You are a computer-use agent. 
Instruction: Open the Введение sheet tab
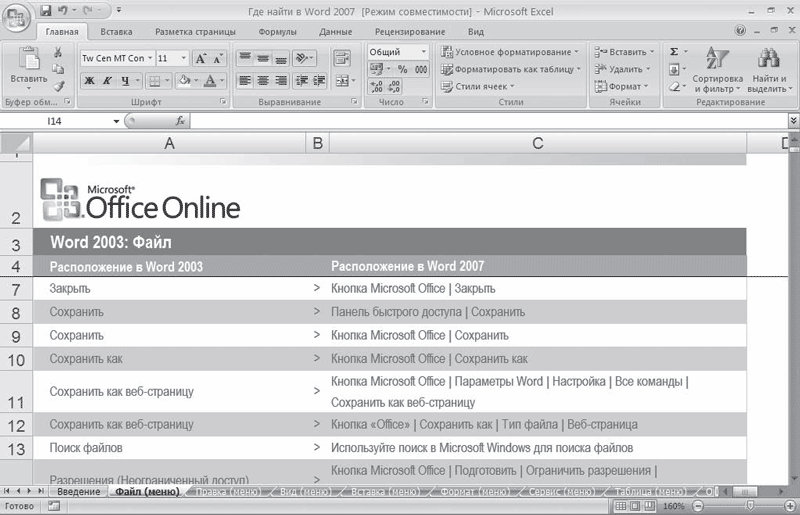[x=79, y=492]
